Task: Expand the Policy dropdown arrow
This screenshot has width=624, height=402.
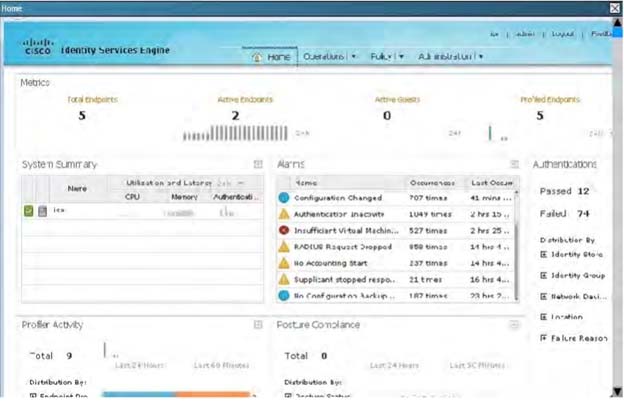Action: (401, 57)
